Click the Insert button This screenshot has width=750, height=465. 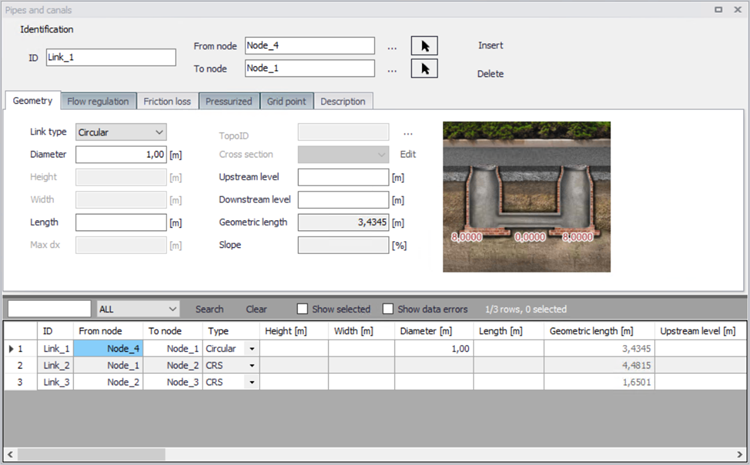(490, 45)
